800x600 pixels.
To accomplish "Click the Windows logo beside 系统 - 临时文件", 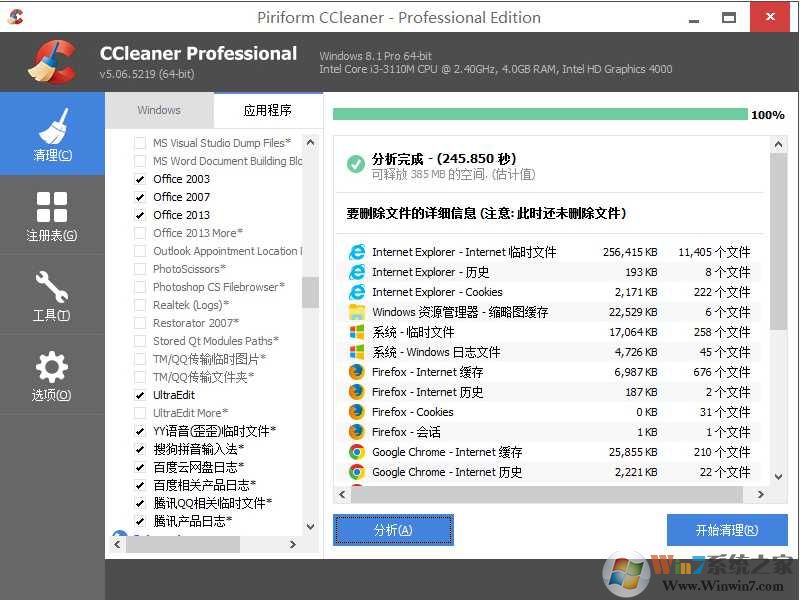I will (357, 332).
